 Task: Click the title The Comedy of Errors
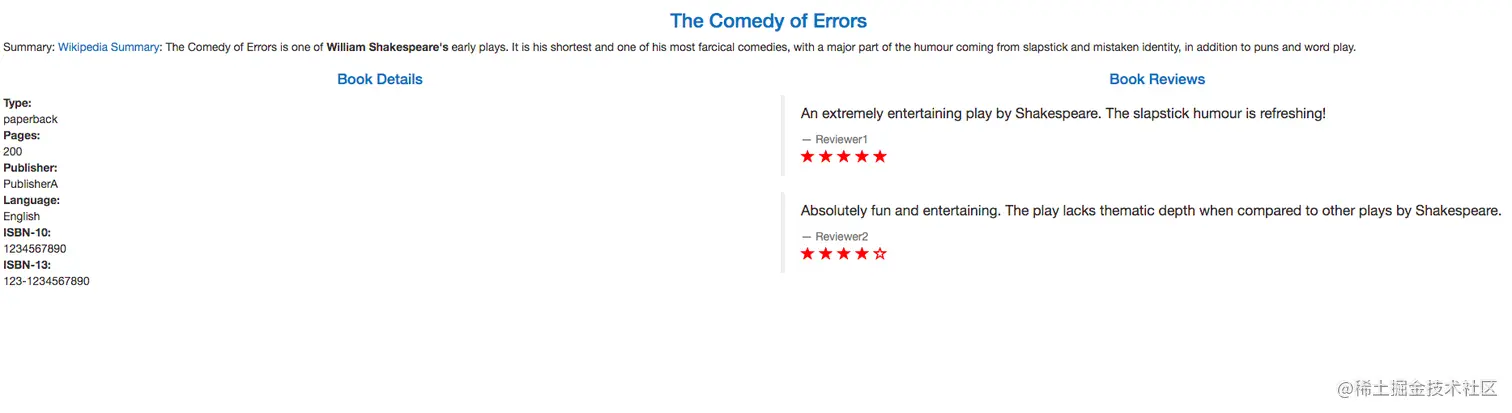[x=768, y=21]
